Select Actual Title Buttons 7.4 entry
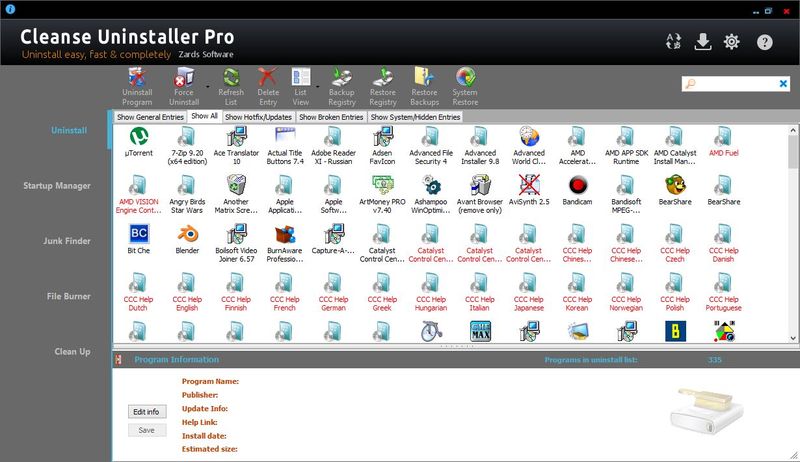 click(x=285, y=146)
